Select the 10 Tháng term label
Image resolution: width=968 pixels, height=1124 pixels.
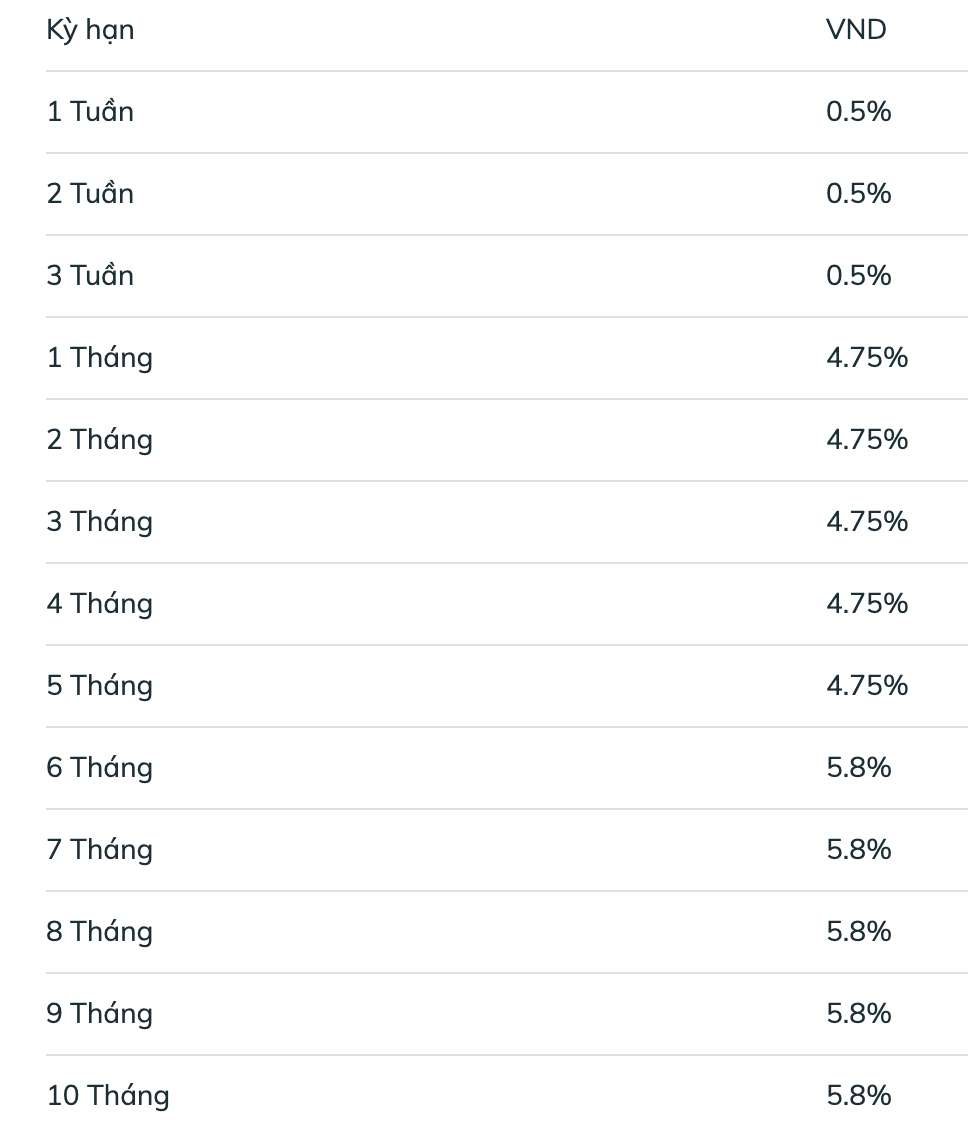(108, 1096)
